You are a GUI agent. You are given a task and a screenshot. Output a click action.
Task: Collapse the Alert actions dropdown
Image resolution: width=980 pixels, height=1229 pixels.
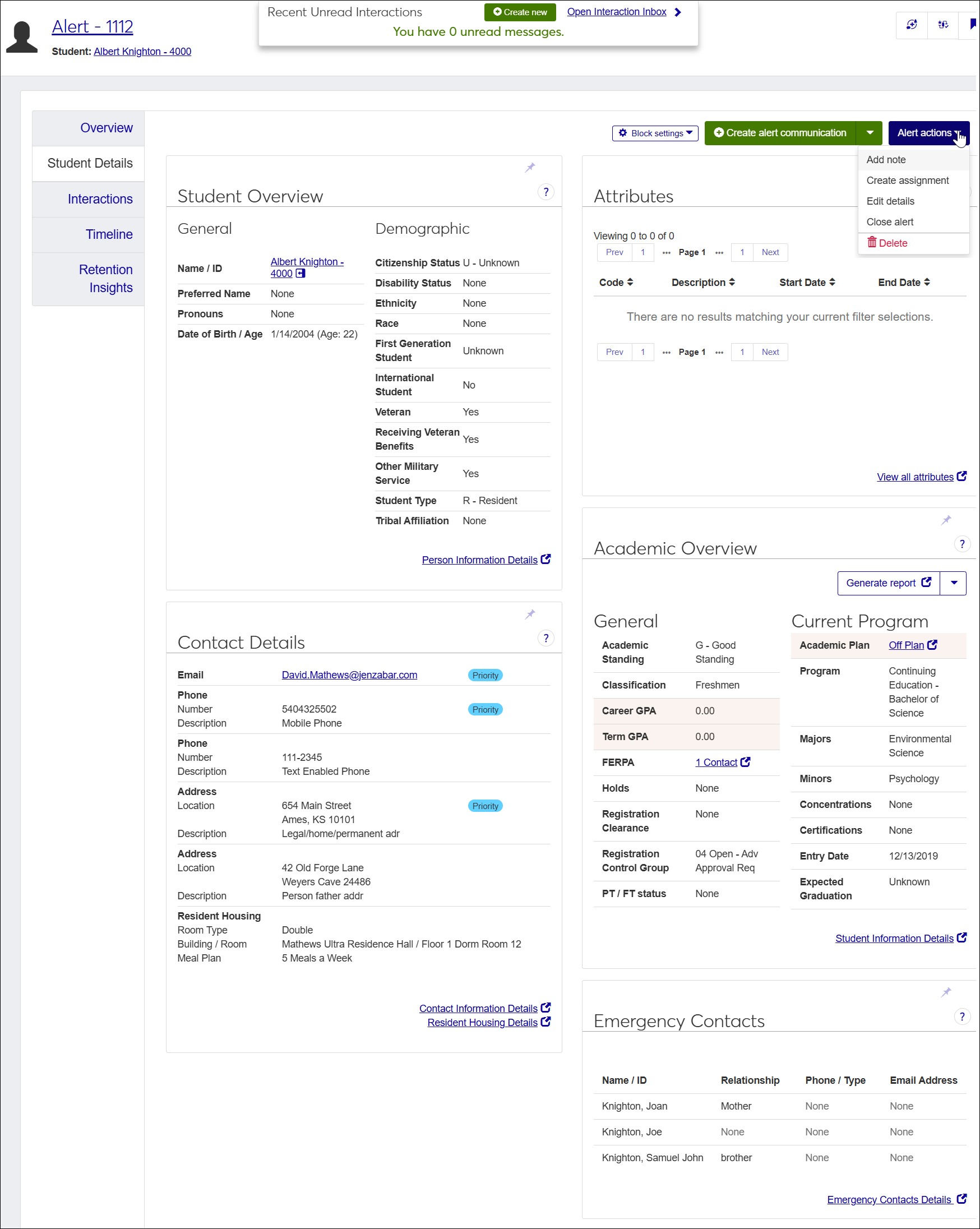coord(928,133)
